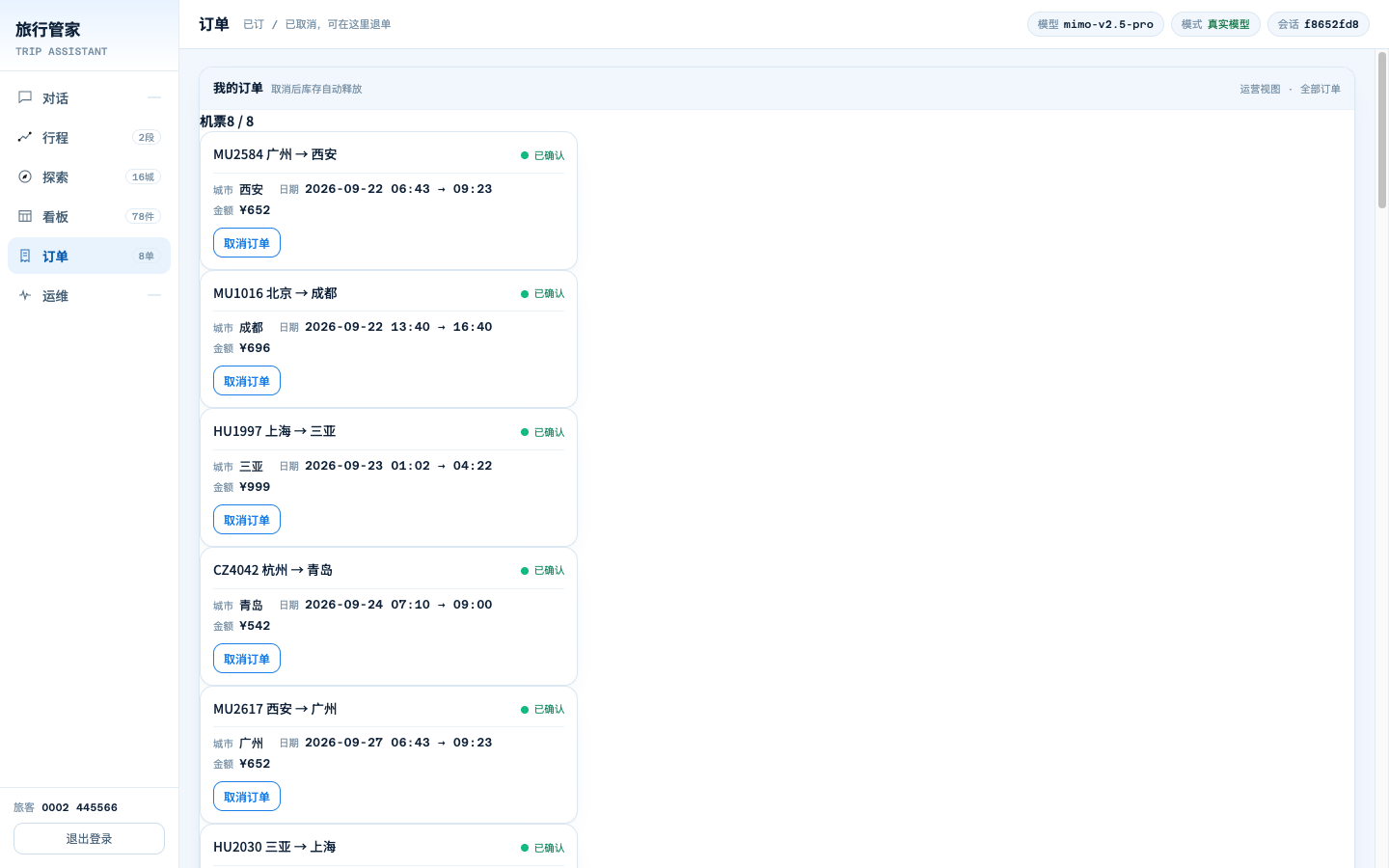Click the vertical page scrollbar

[1381, 130]
